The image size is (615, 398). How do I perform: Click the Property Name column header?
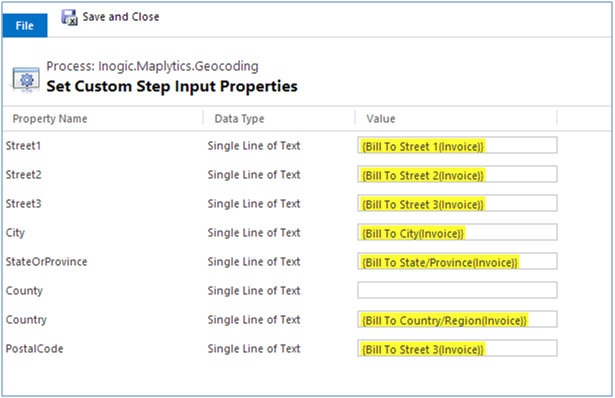click(50, 119)
